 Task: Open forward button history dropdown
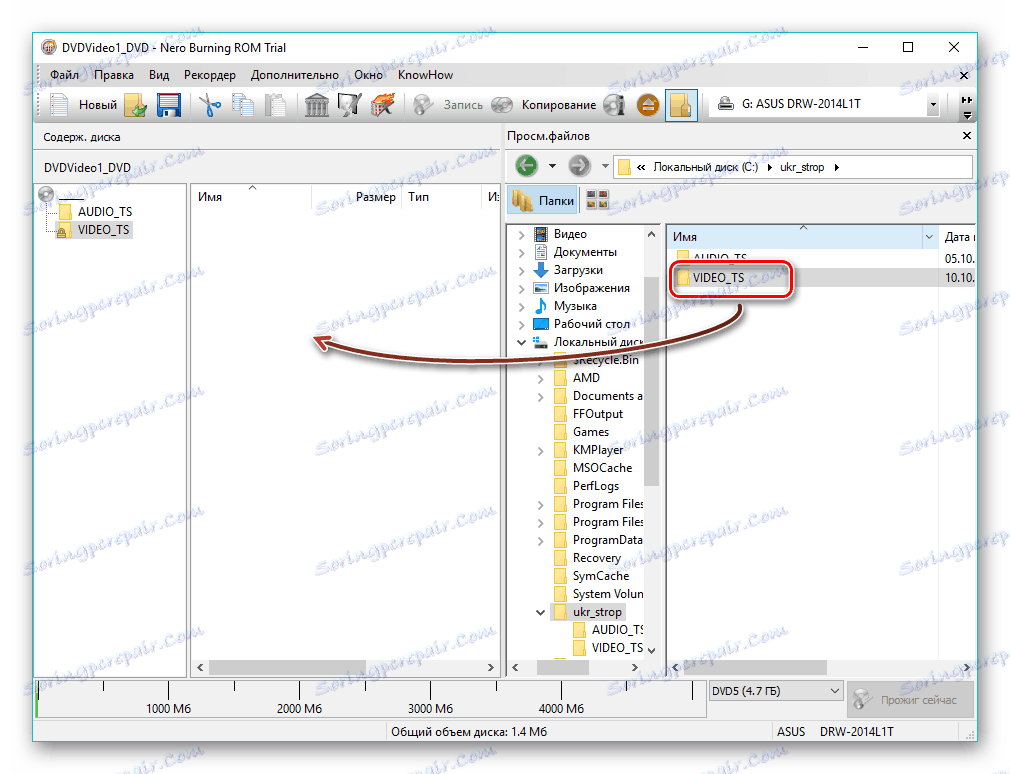click(605, 166)
